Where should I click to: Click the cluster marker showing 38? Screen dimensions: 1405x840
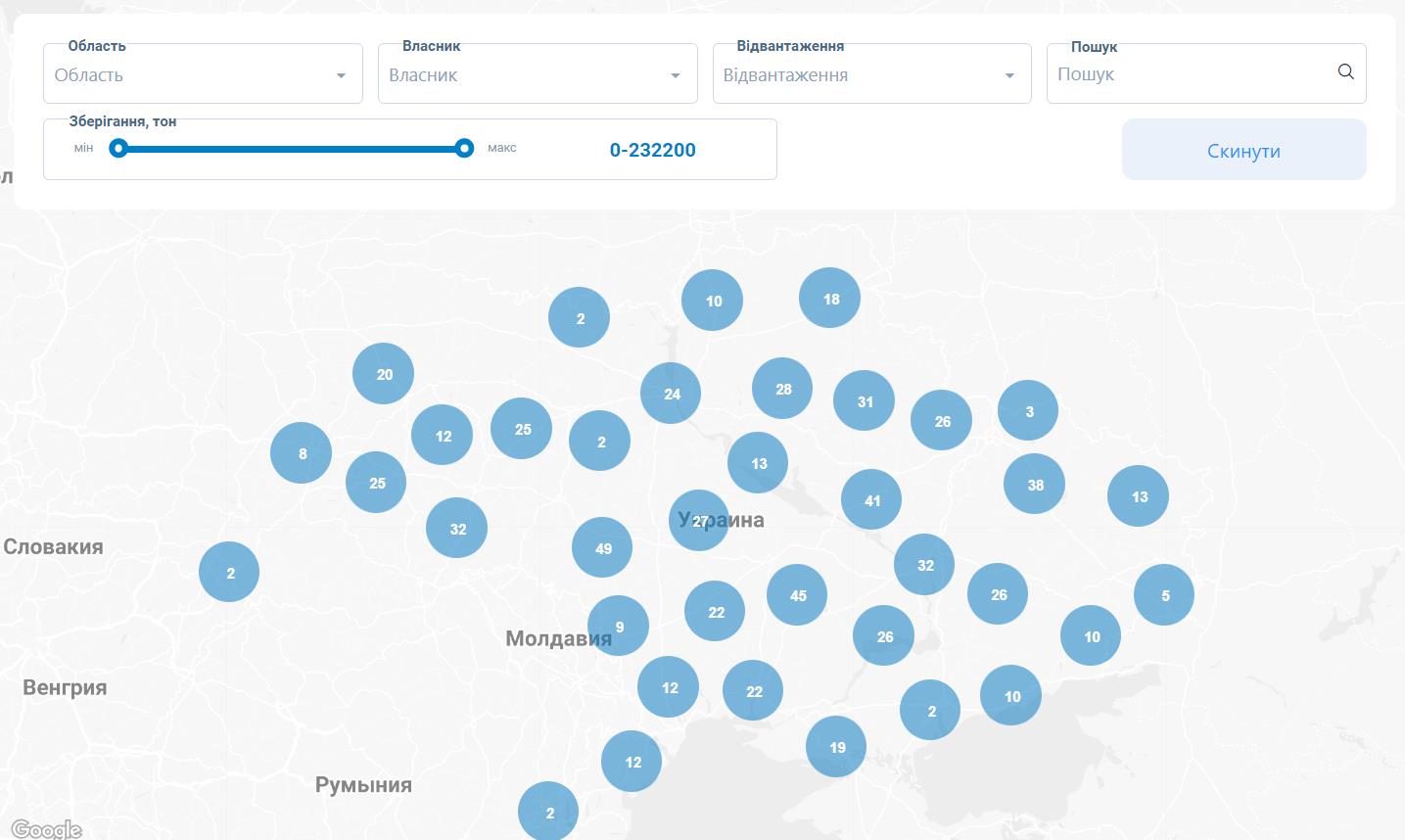[x=1034, y=484]
